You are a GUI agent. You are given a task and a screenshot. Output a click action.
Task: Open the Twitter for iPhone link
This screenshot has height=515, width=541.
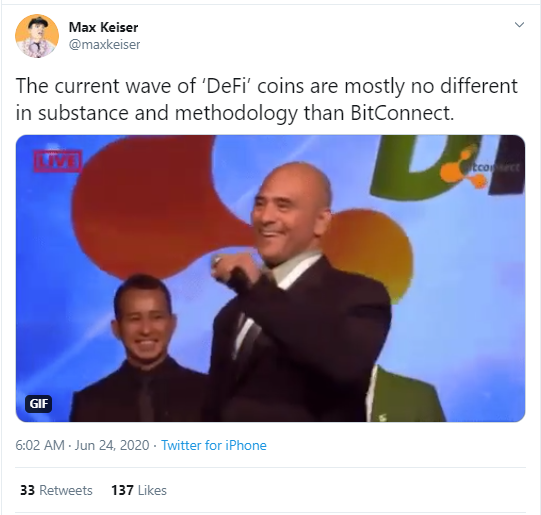[x=214, y=445]
